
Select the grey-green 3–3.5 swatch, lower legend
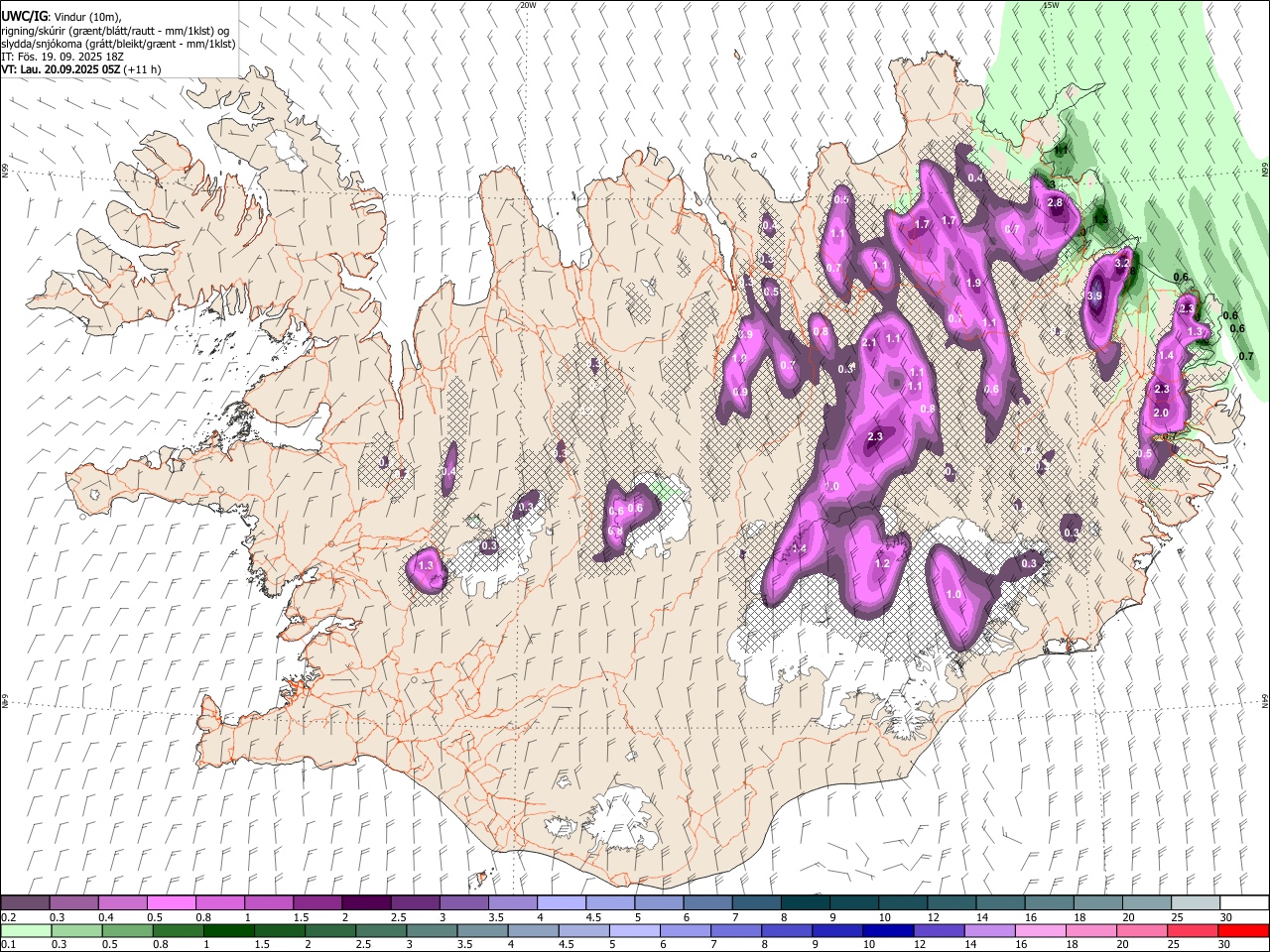coord(433,930)
